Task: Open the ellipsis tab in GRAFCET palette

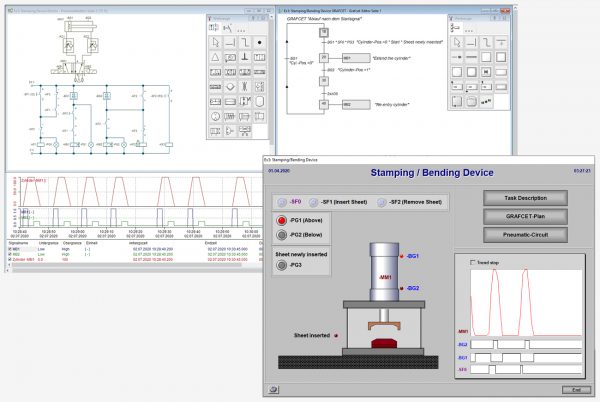Action: (x=469, y=30)
